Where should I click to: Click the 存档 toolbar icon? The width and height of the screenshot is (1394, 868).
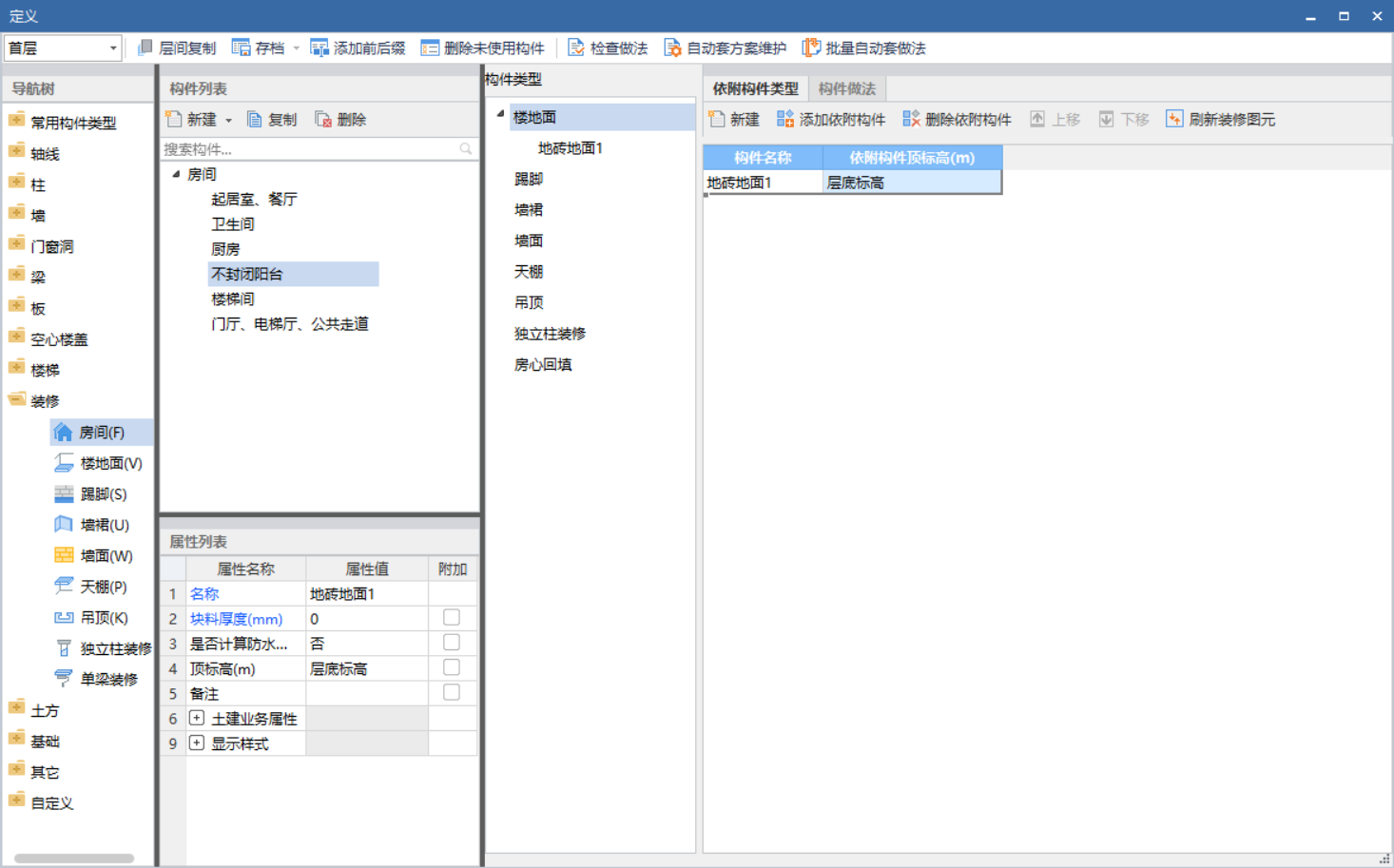[242, 48]
